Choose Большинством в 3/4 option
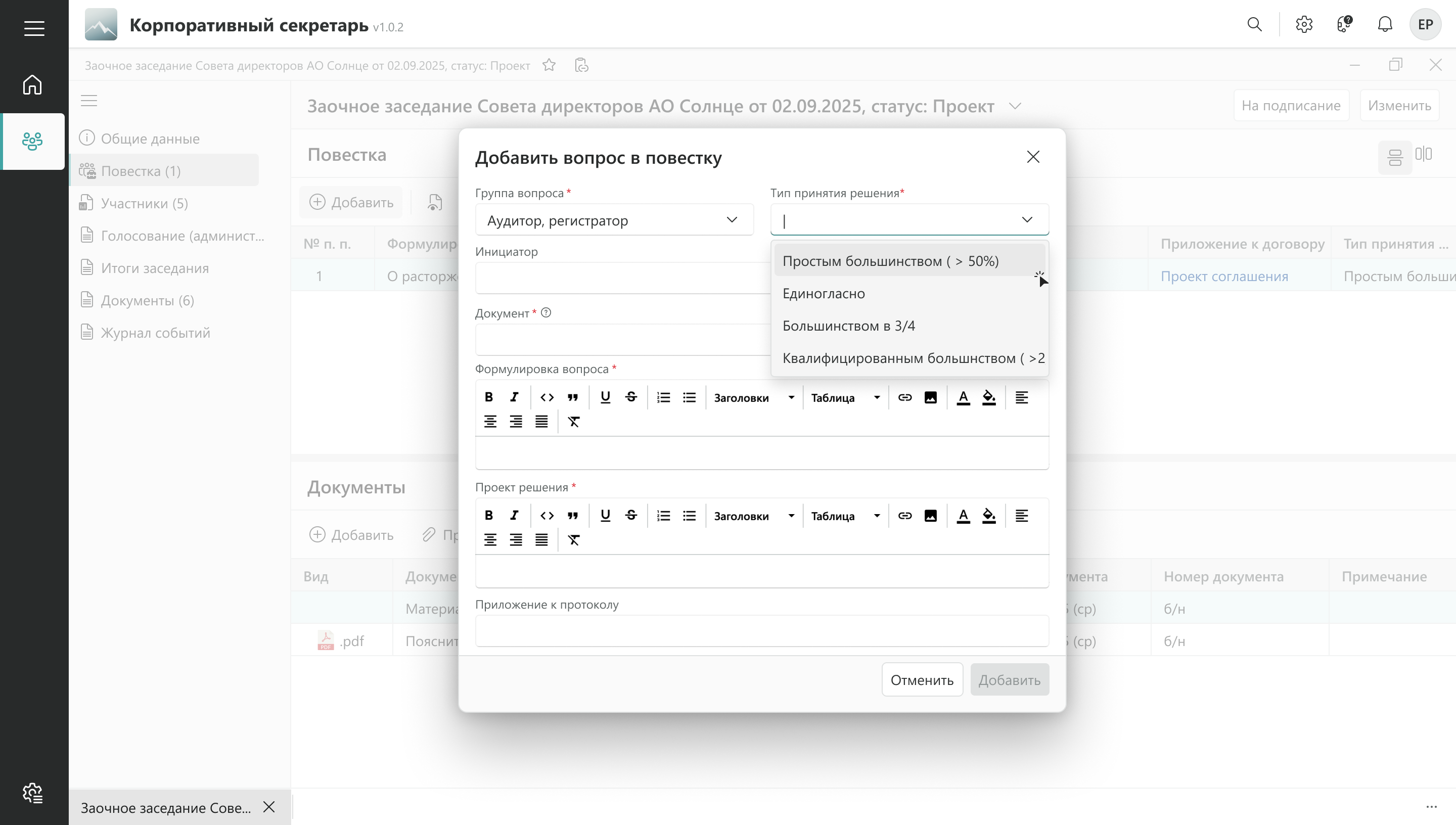The height and width of the screenshot is (825, 1456). coord(849,326)
